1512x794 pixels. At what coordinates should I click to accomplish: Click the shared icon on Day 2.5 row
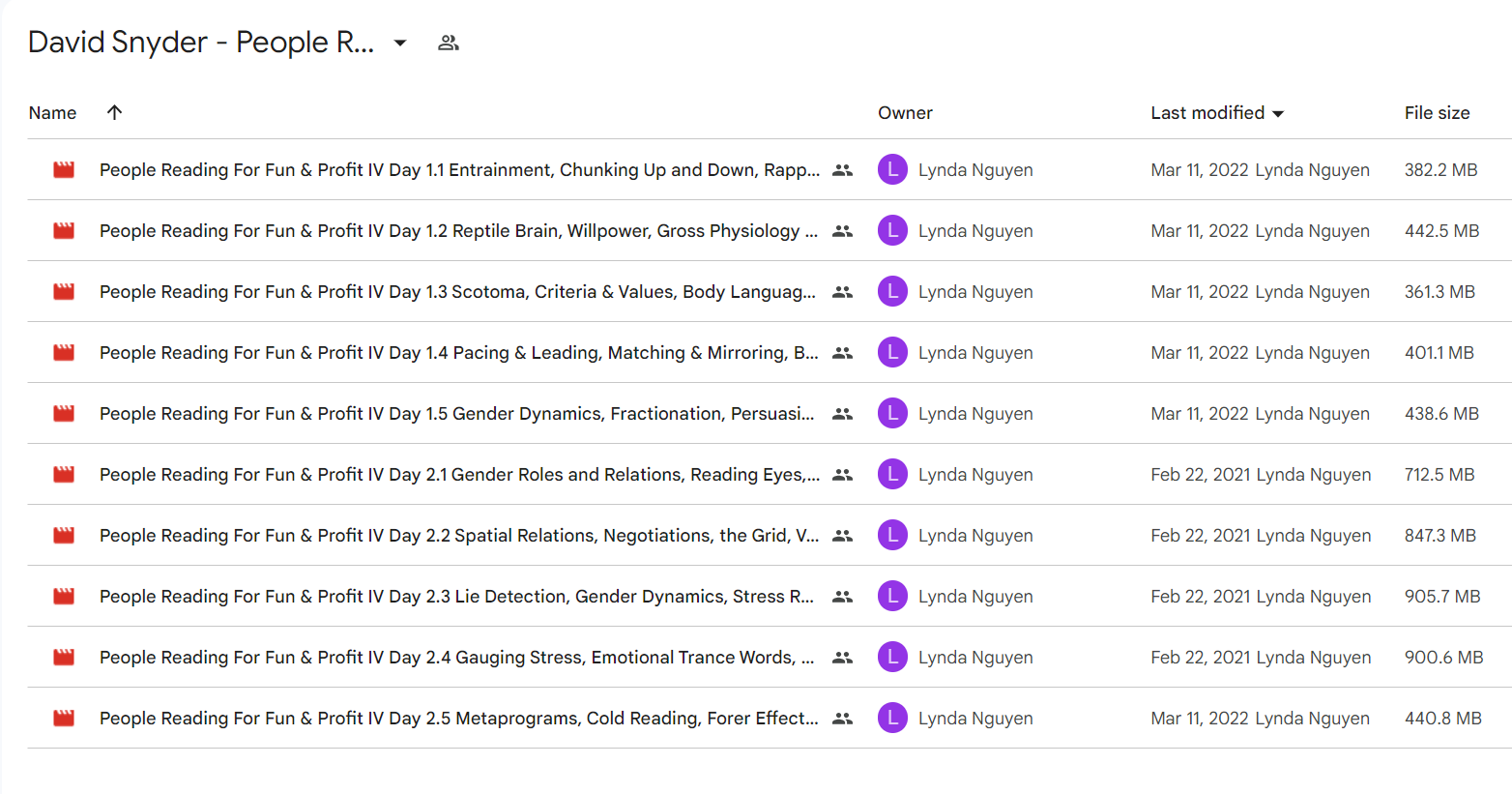tap(843, 719)
